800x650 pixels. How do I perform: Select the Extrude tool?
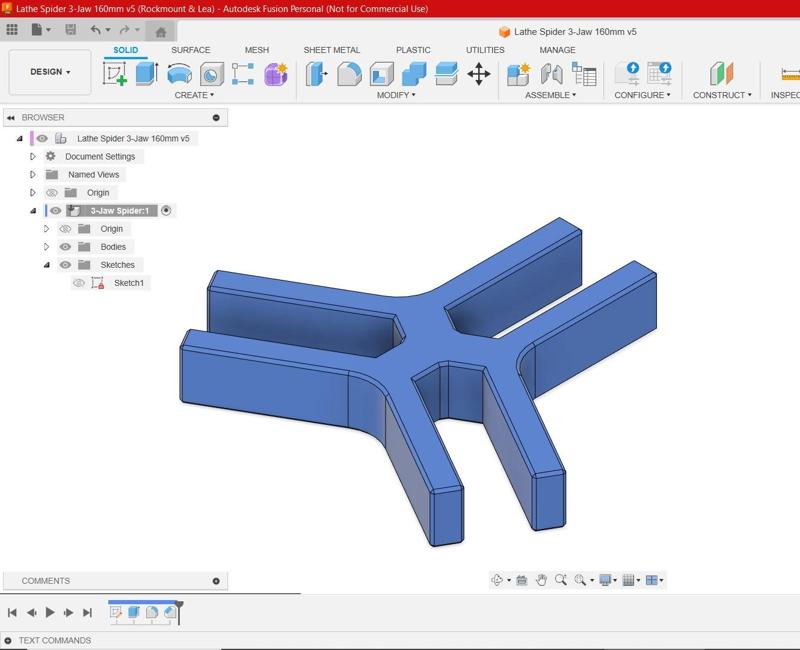pyautogui.click(x=147, y=74)
